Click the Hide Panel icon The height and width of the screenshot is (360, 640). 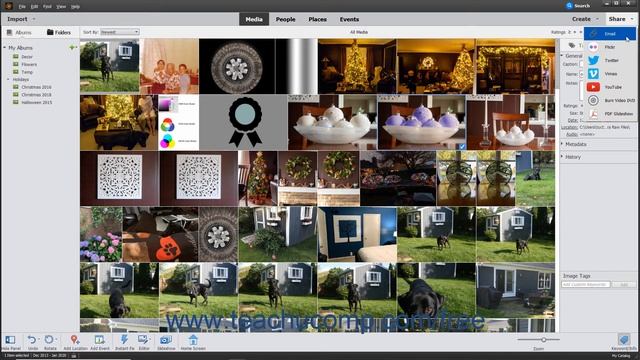tap(10, 340)
